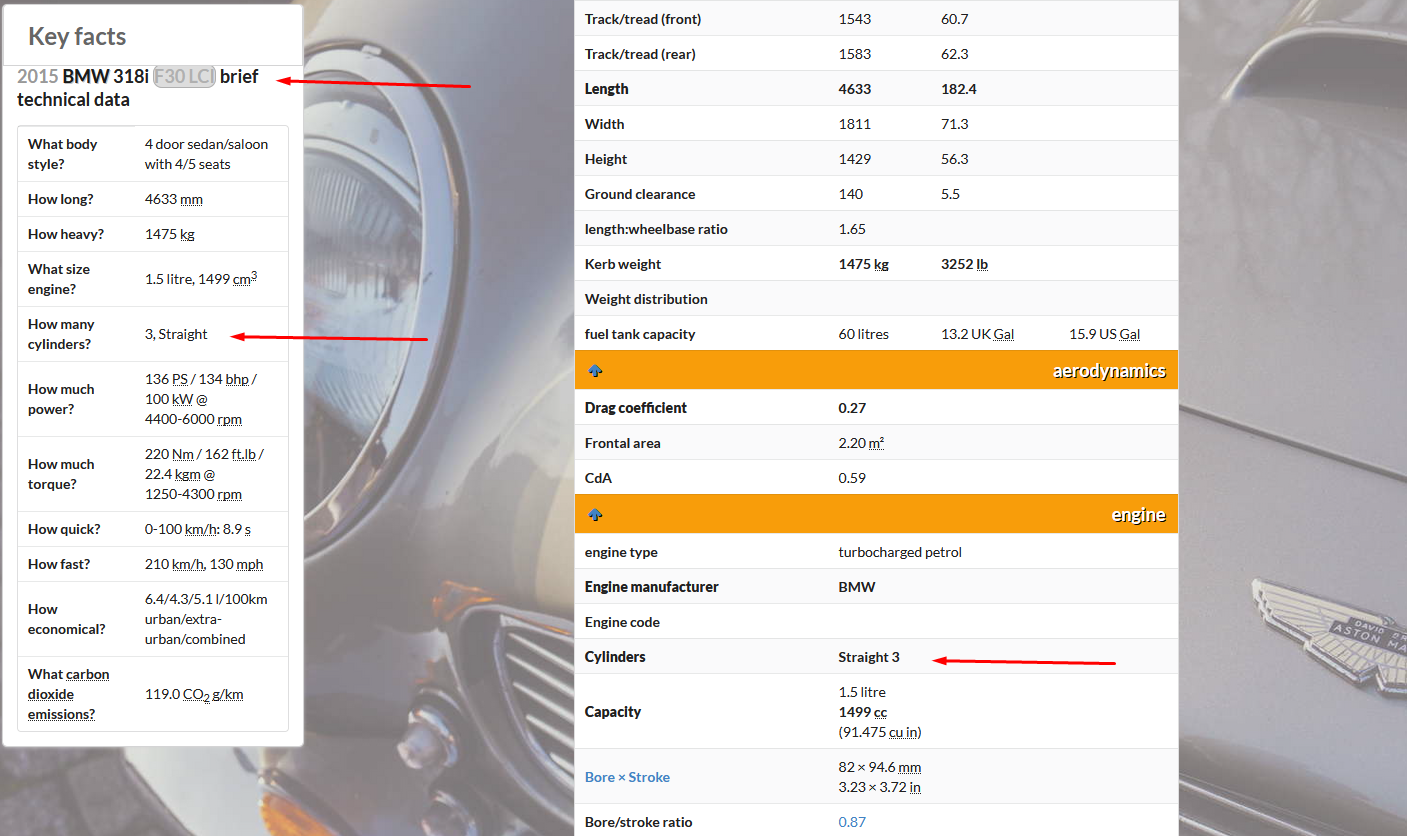Click the 'How economical?' row label
The image size is (1407, 836).
click(x=67, y=619)
